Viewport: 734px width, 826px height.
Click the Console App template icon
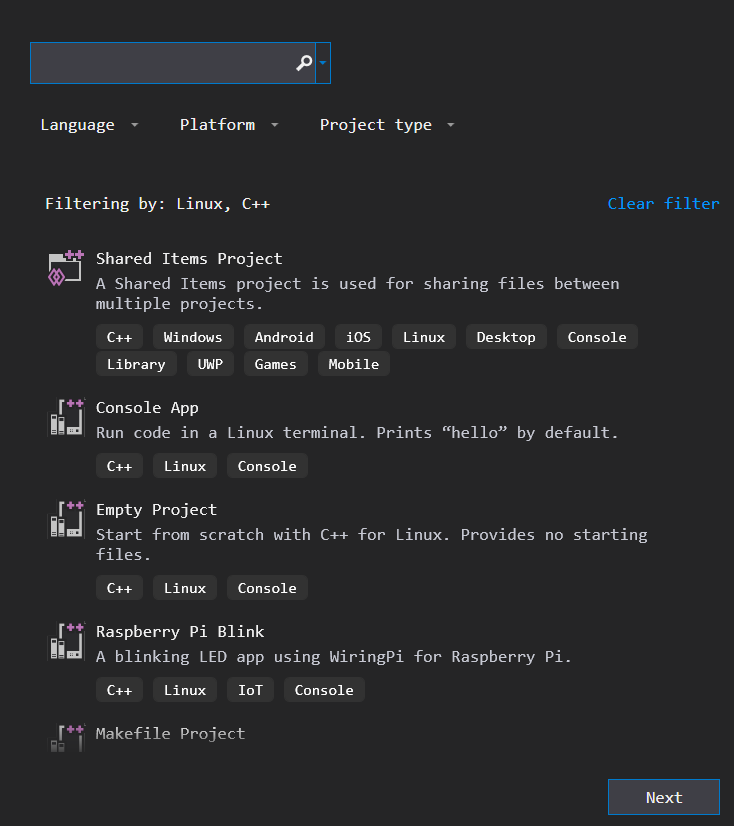point(66,417)
